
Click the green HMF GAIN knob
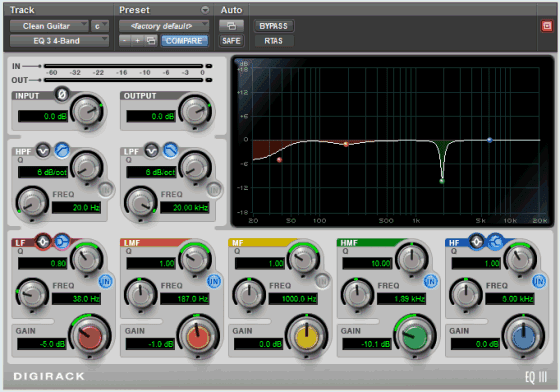click(415, 336)
